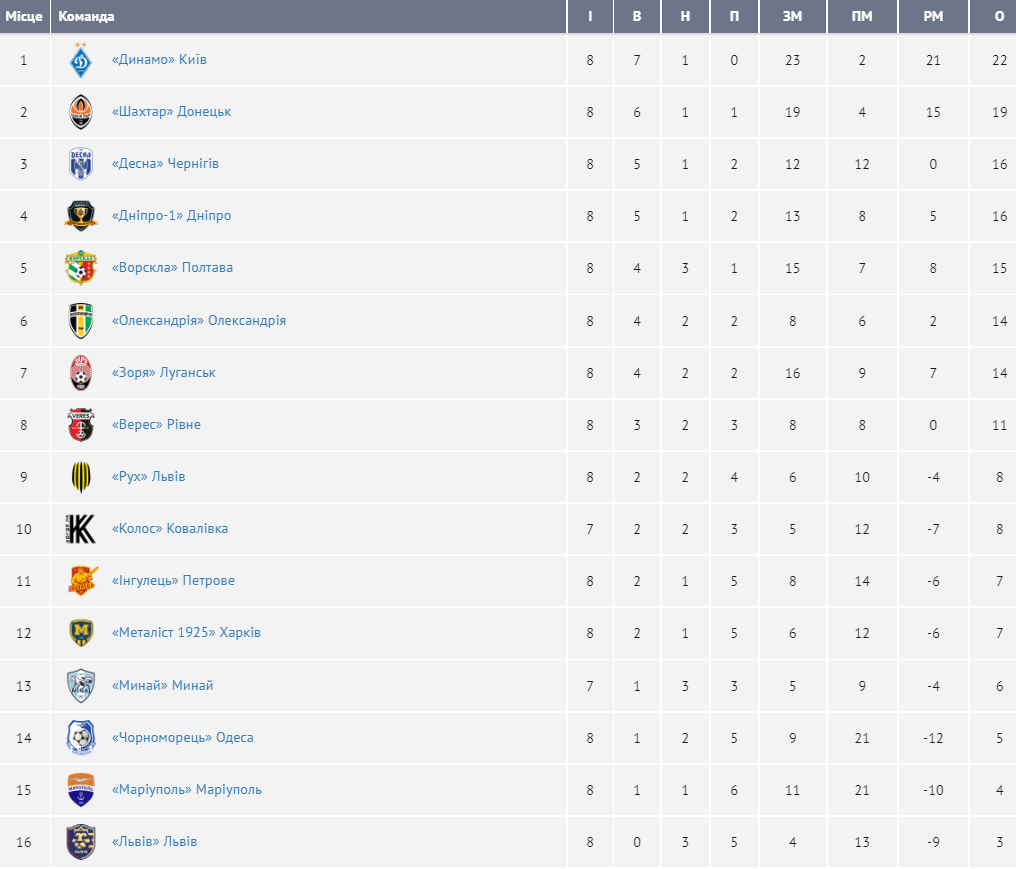Click the Inhulets Petrove club emblem
Screen dimensions: 1016x869
81,581
